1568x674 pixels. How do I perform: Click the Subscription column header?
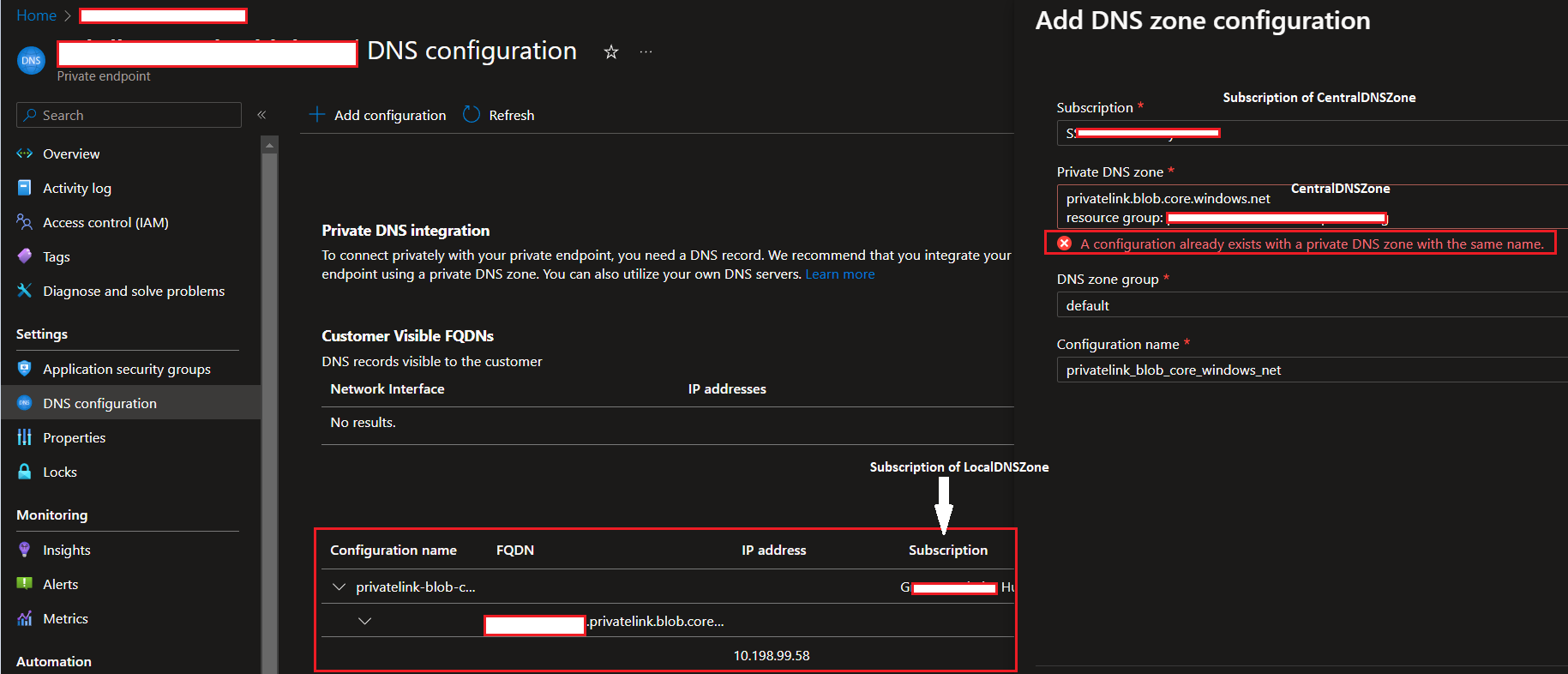pyautogui.click(x=948, y=551)
